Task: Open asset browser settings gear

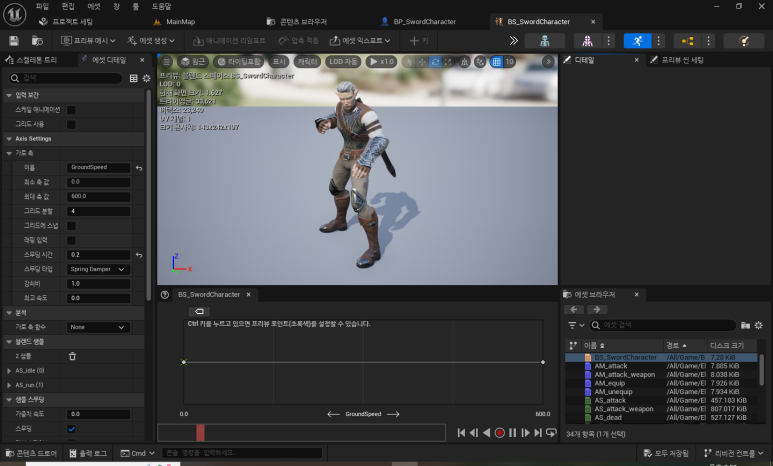Action: pyautogui.click(x=759, y=325)
